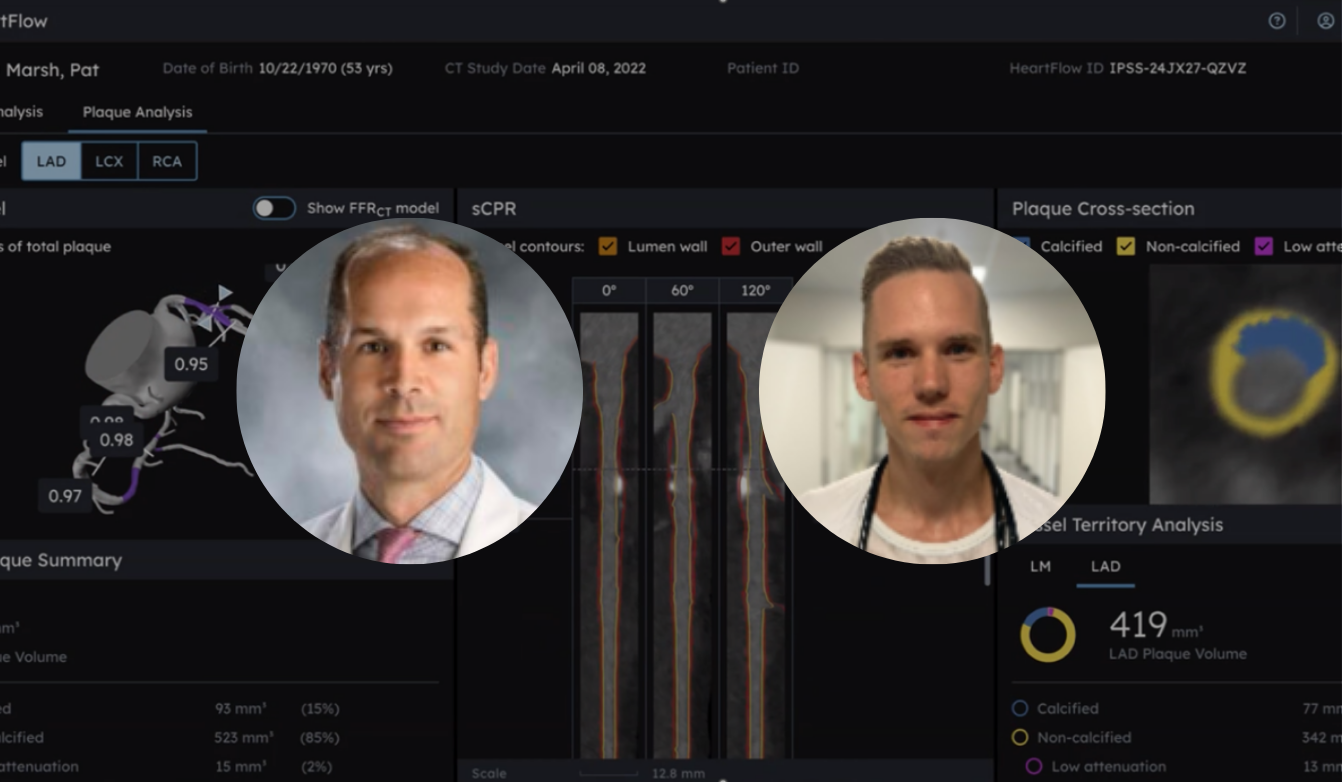Click the 60° sCPR view column

pos(682,520)
